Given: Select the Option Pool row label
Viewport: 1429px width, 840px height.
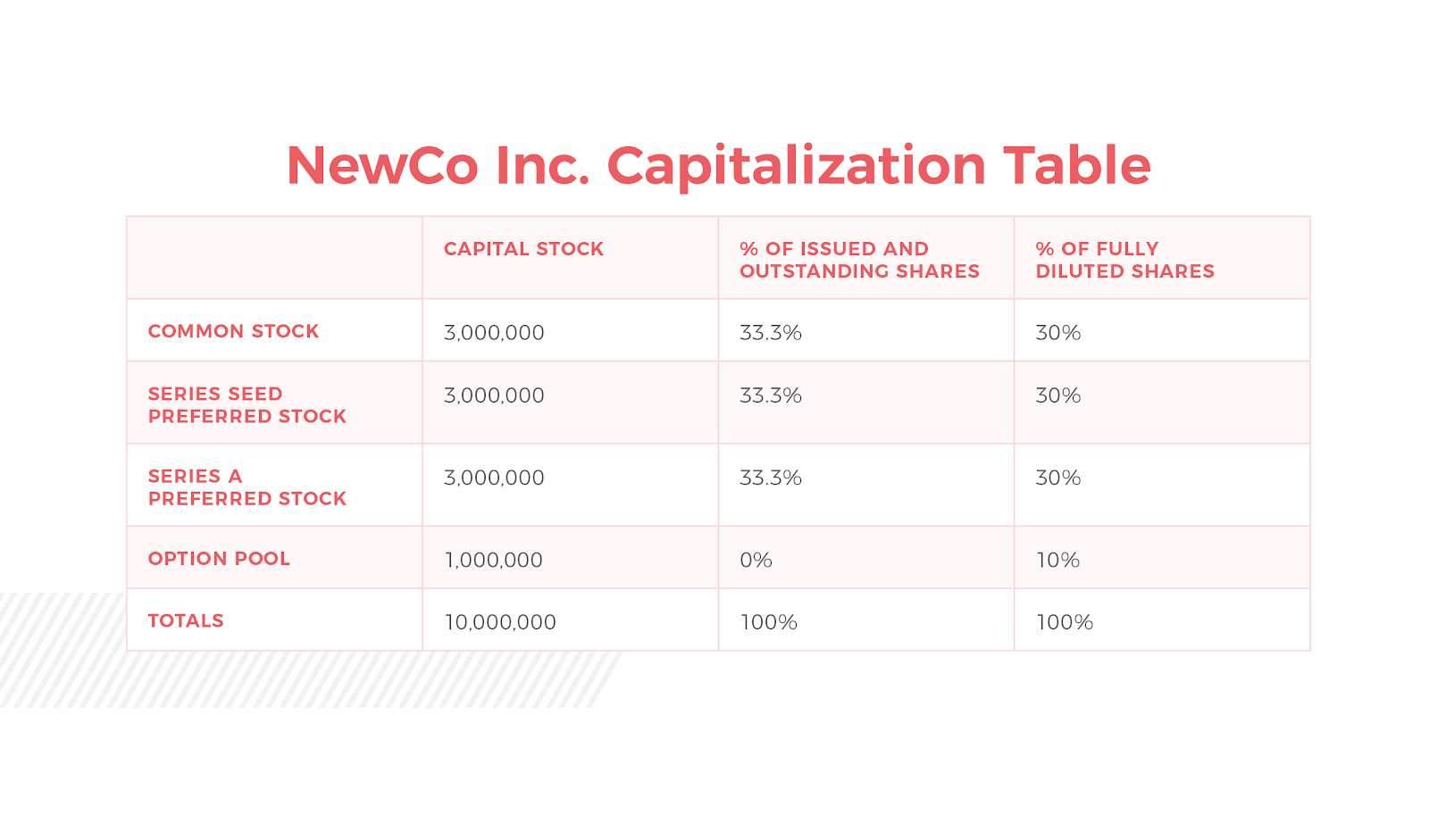Looking at the screenshot, I should click(x=219, y=559).
